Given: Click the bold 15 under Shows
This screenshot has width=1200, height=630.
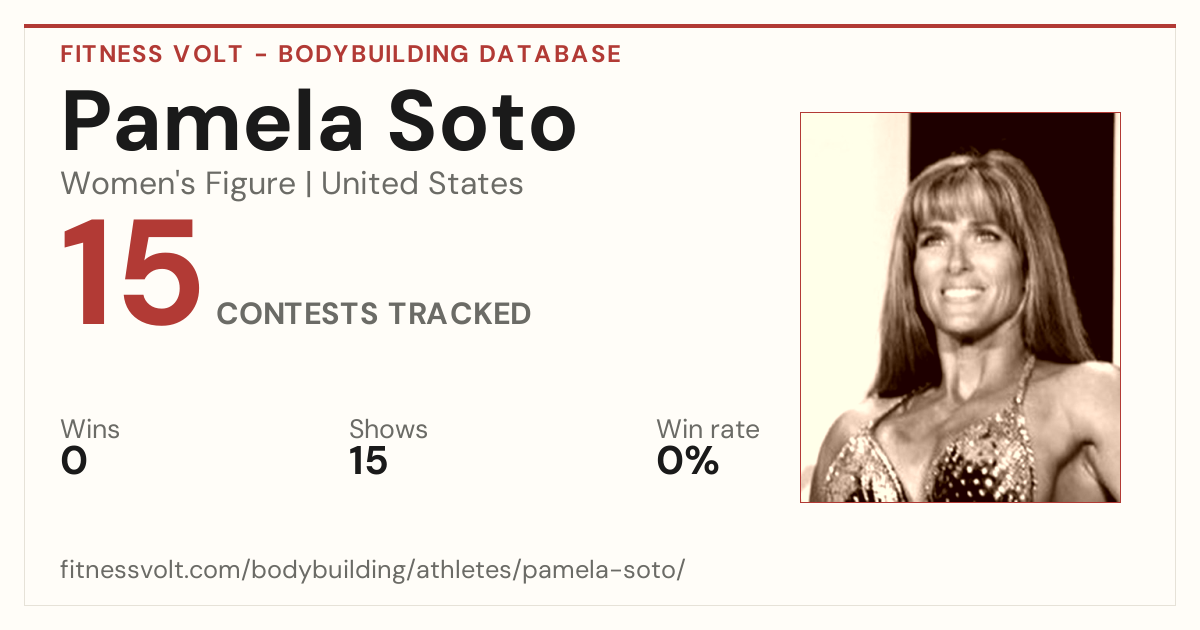Looking at the screenshot, I should pyautogui.click(x=368, y=461).
